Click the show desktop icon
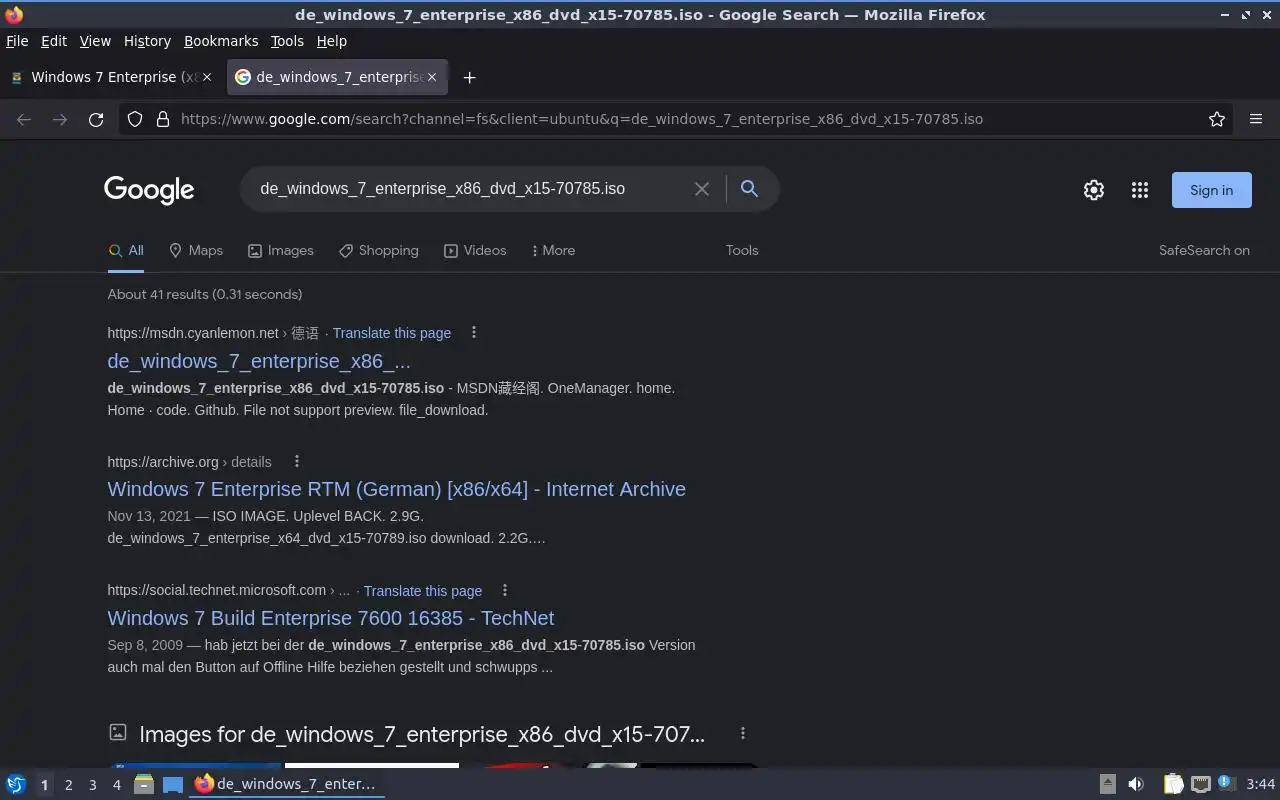1280x800 pixels. pyautogui.click(x=173, y=784)
